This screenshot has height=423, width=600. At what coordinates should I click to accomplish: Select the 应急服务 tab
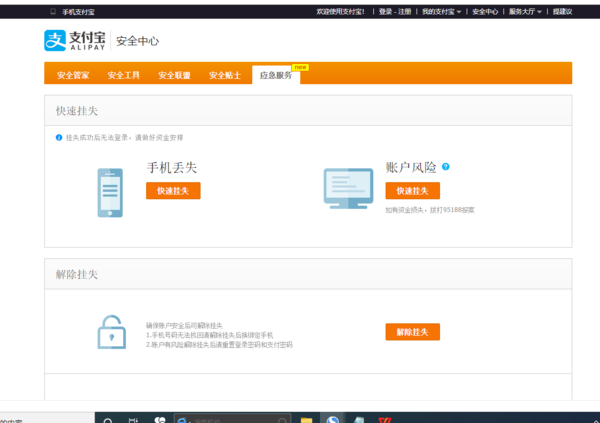click(x=276, y=75)
